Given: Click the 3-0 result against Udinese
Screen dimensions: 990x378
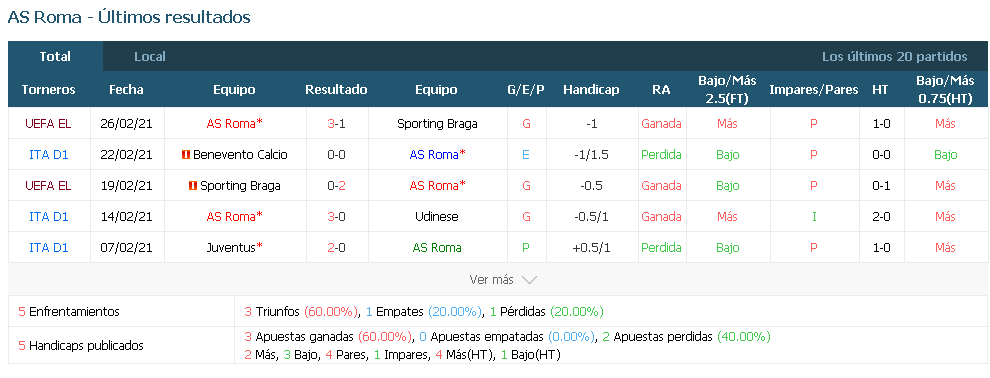Looking at the screenshot, I should tap(336, 216).
